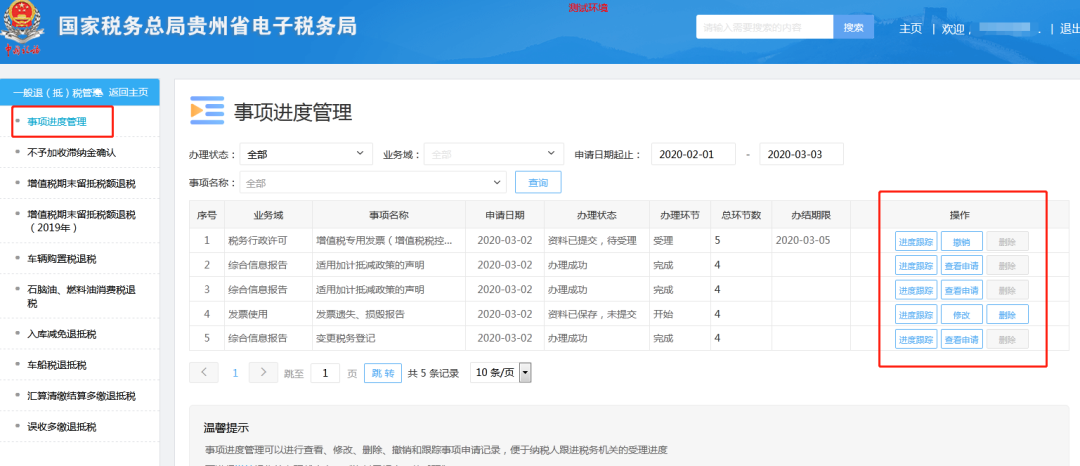This screenshot has height=466, width=1080.
Task: Click the 办理状态 column header
Action: pyautogui.click(x=596, y=215)
